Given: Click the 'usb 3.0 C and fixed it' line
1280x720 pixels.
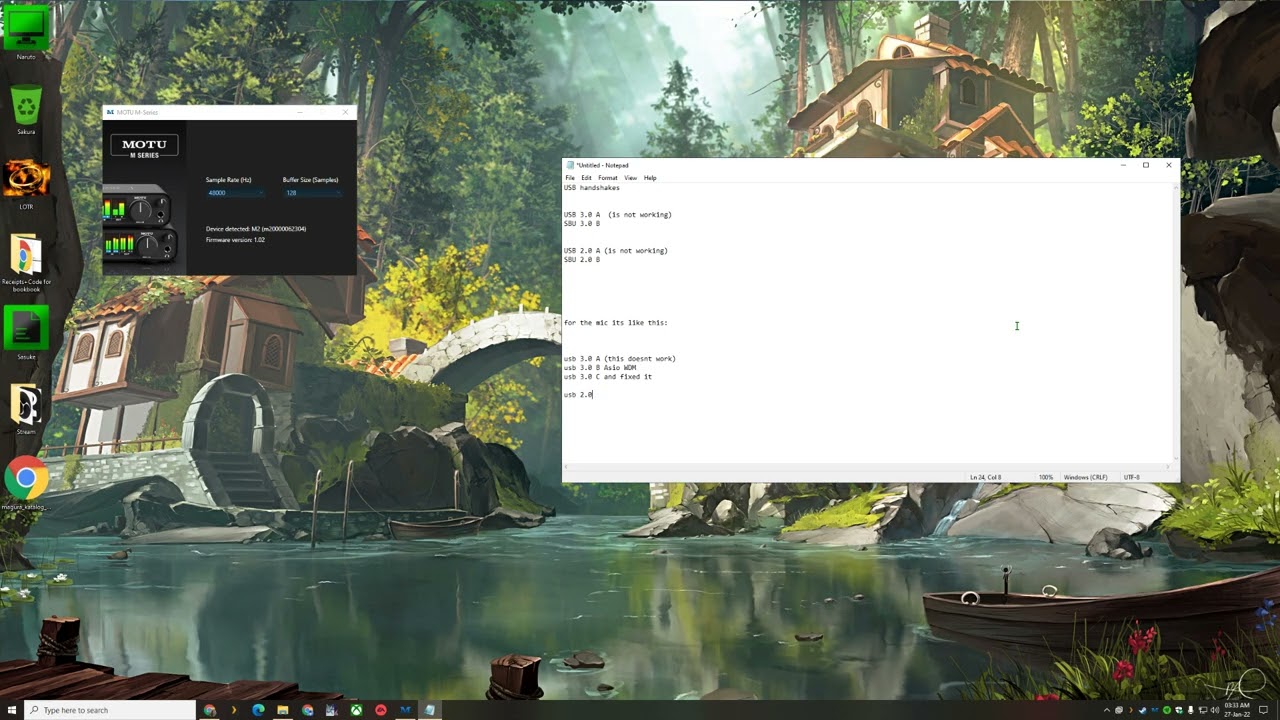Looking at the screenshot, I should point(608,377).
